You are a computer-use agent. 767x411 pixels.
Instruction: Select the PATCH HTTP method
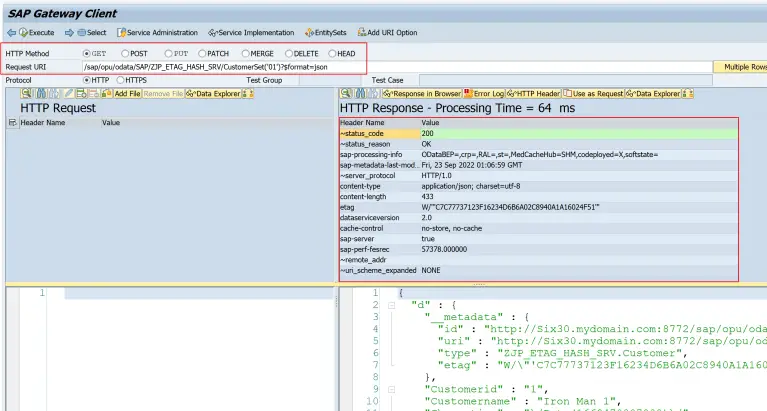pos(202,53)
